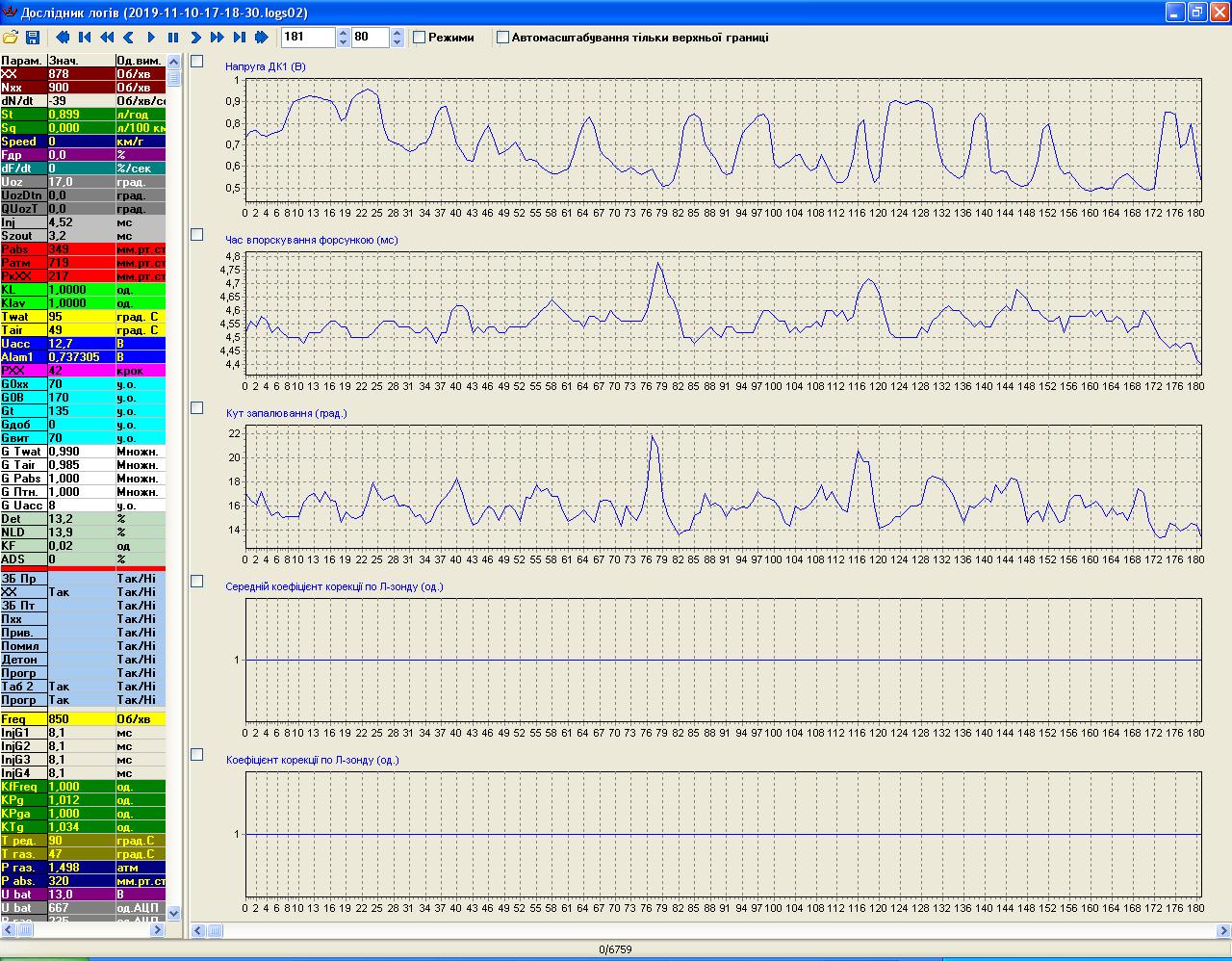Tick checkbox beside Напруга ДК1 chart
Image resolution: width=1232 pixels, height=961 pixels.
[197, 61]
